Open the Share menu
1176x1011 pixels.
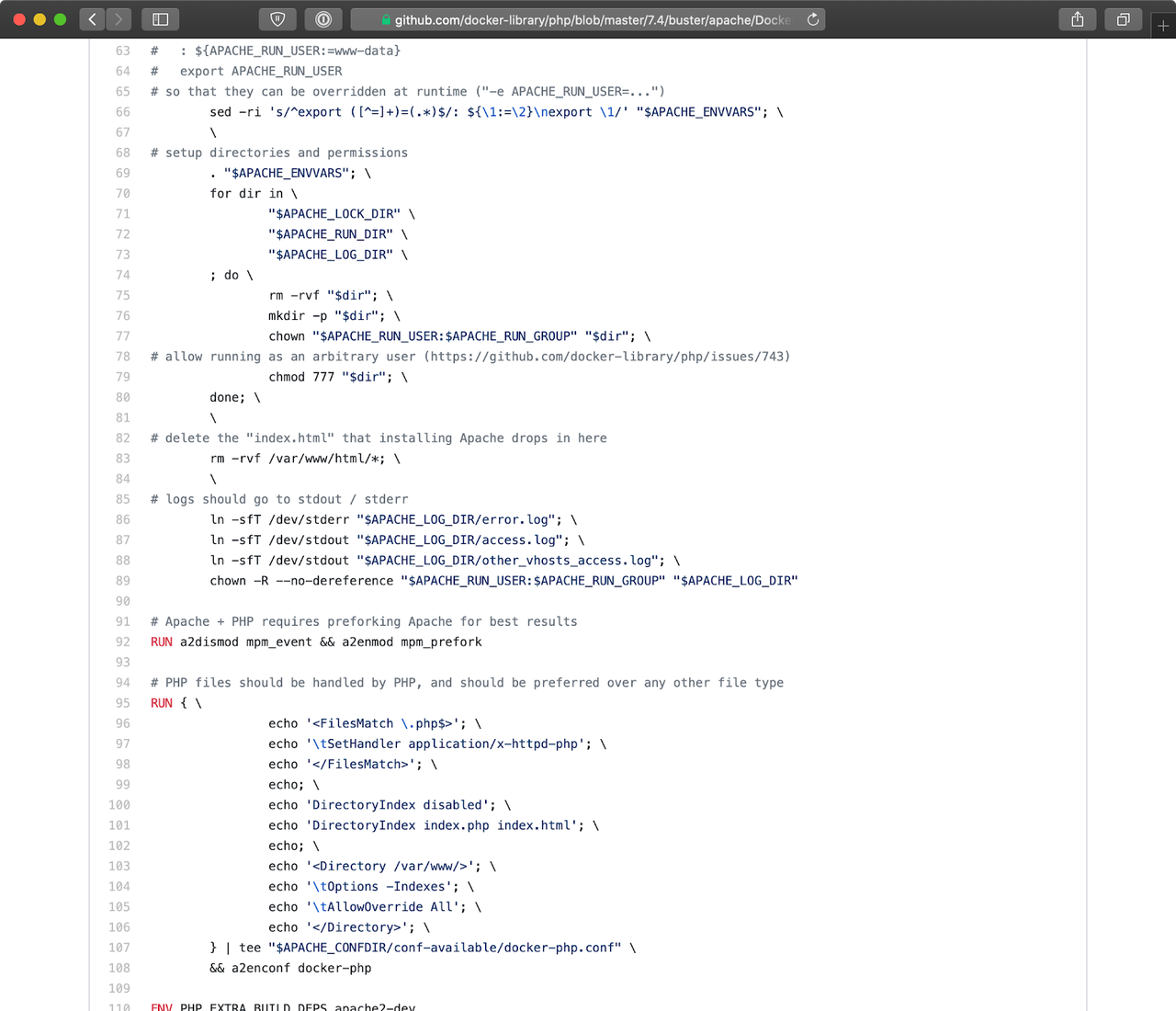(x=1078, y=19)
